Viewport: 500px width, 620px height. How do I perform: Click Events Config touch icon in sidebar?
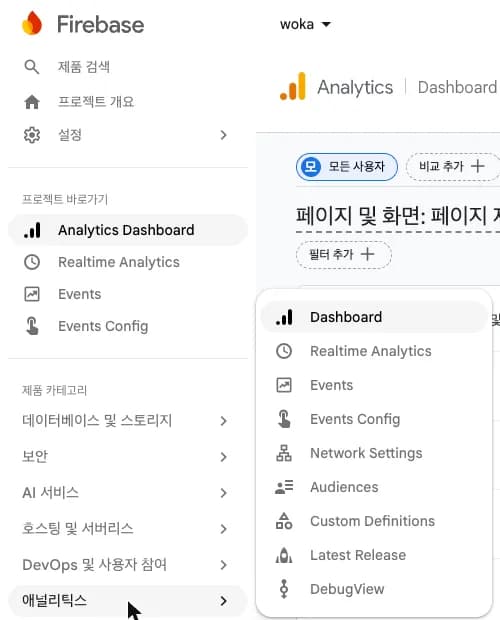(x=32, y=326)
